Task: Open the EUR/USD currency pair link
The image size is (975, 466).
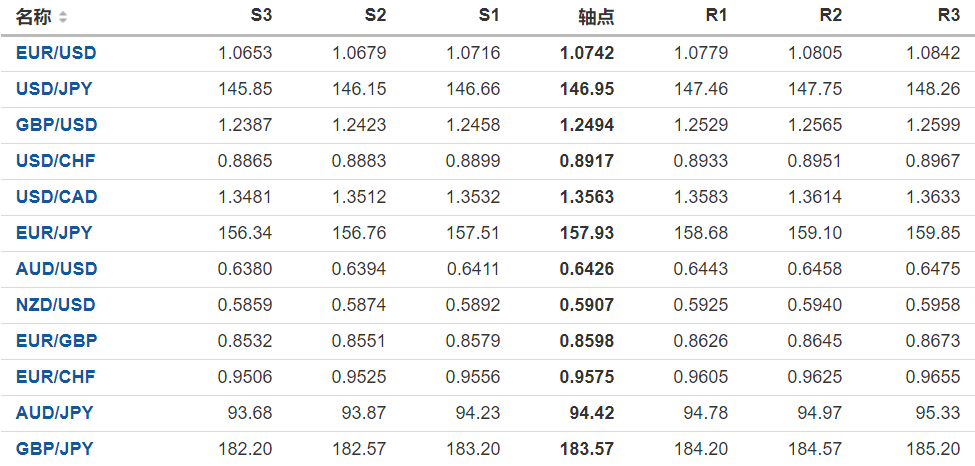Action: (56, 53)
